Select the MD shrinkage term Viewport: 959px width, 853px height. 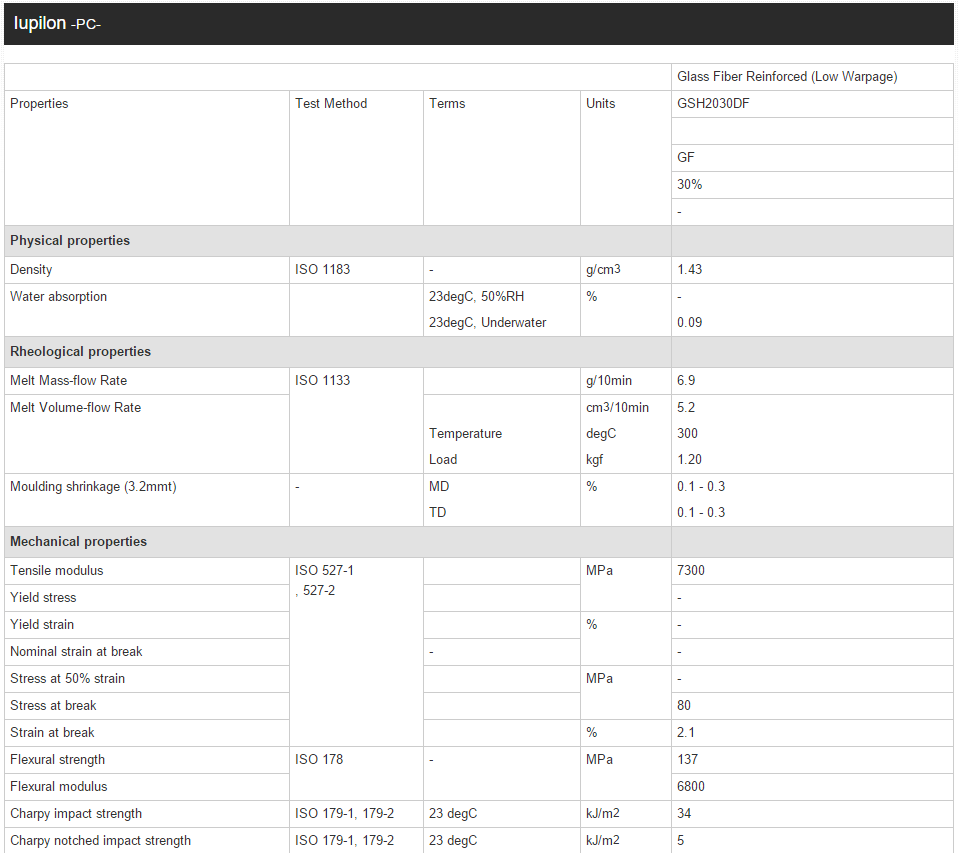tap(439, 487)
